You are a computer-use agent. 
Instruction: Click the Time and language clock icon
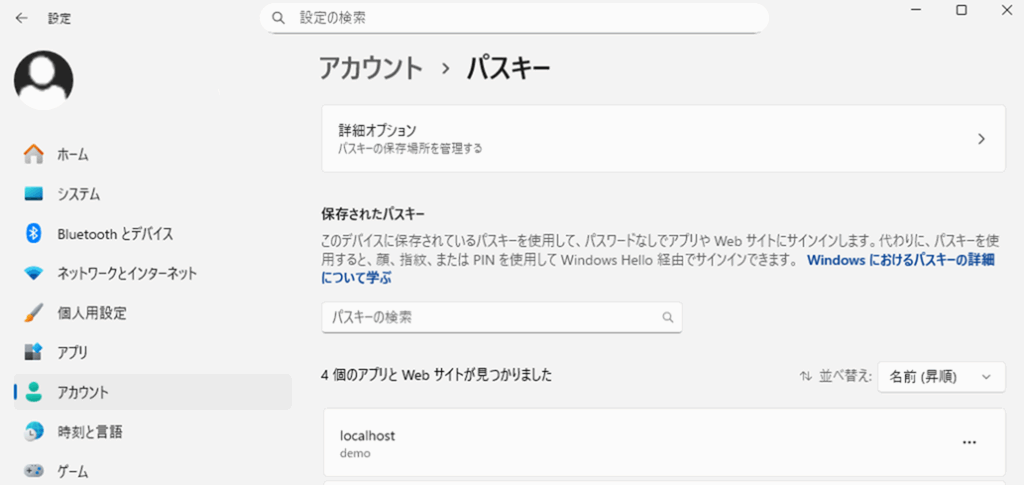point(34,432)
